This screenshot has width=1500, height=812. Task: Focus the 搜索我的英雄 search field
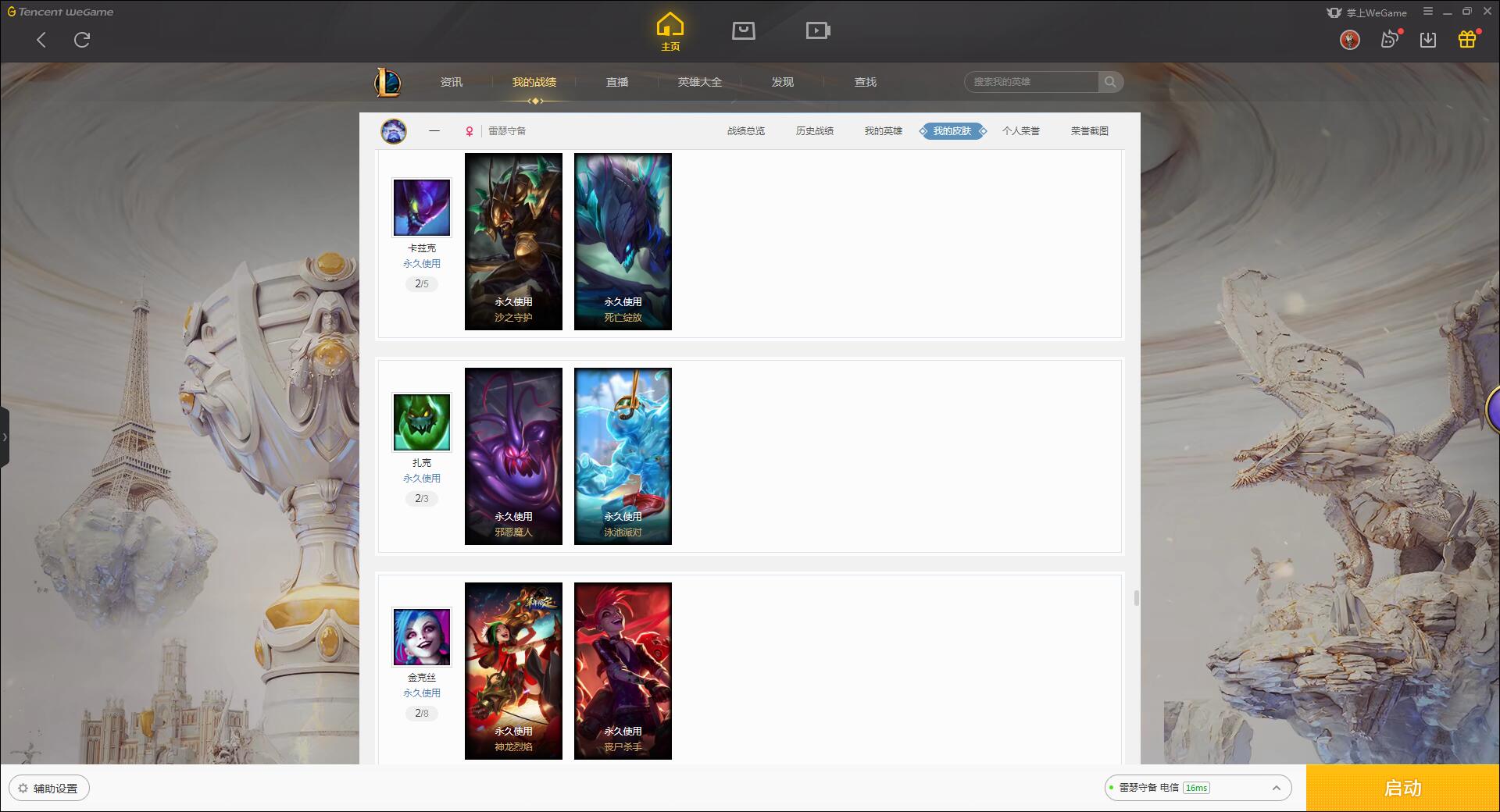tap(1031, 82)
